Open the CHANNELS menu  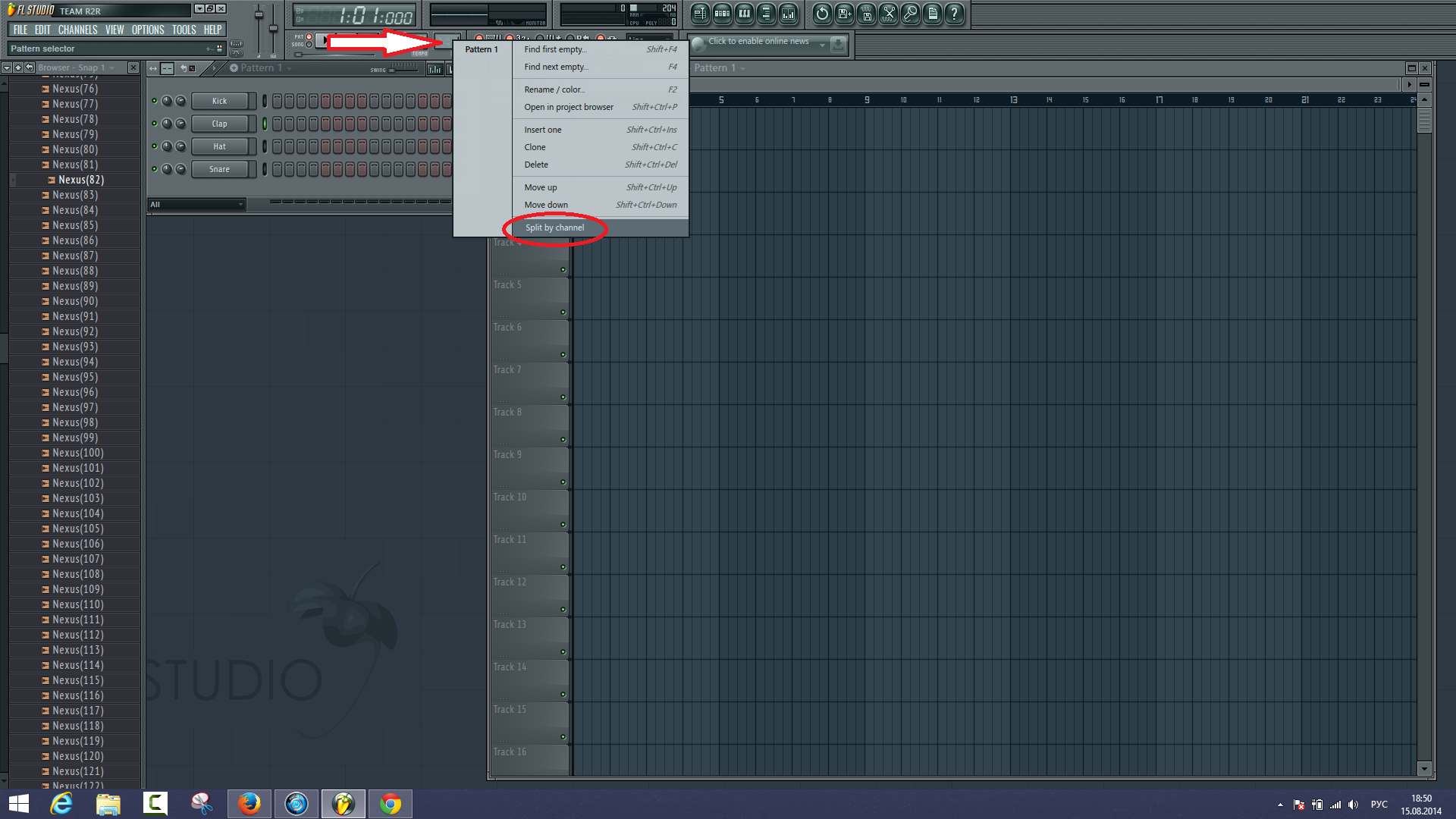(x=77, y=30)
